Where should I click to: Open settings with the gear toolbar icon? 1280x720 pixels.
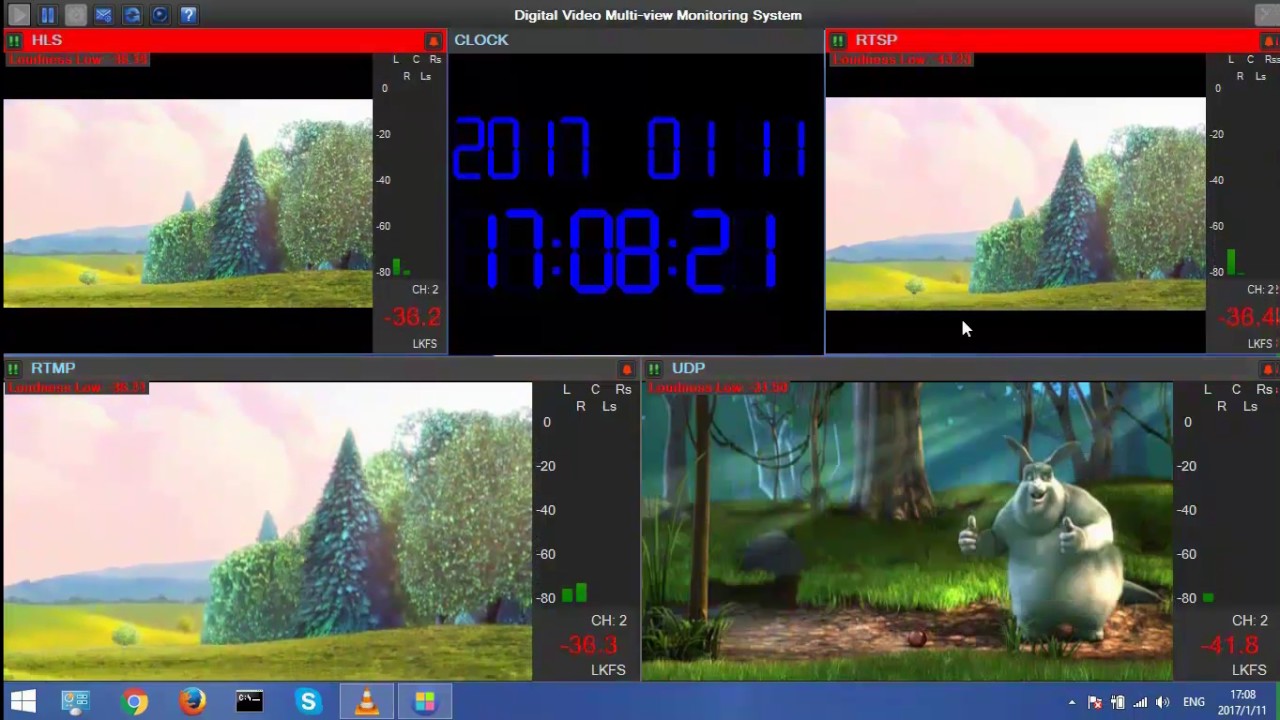76,15
